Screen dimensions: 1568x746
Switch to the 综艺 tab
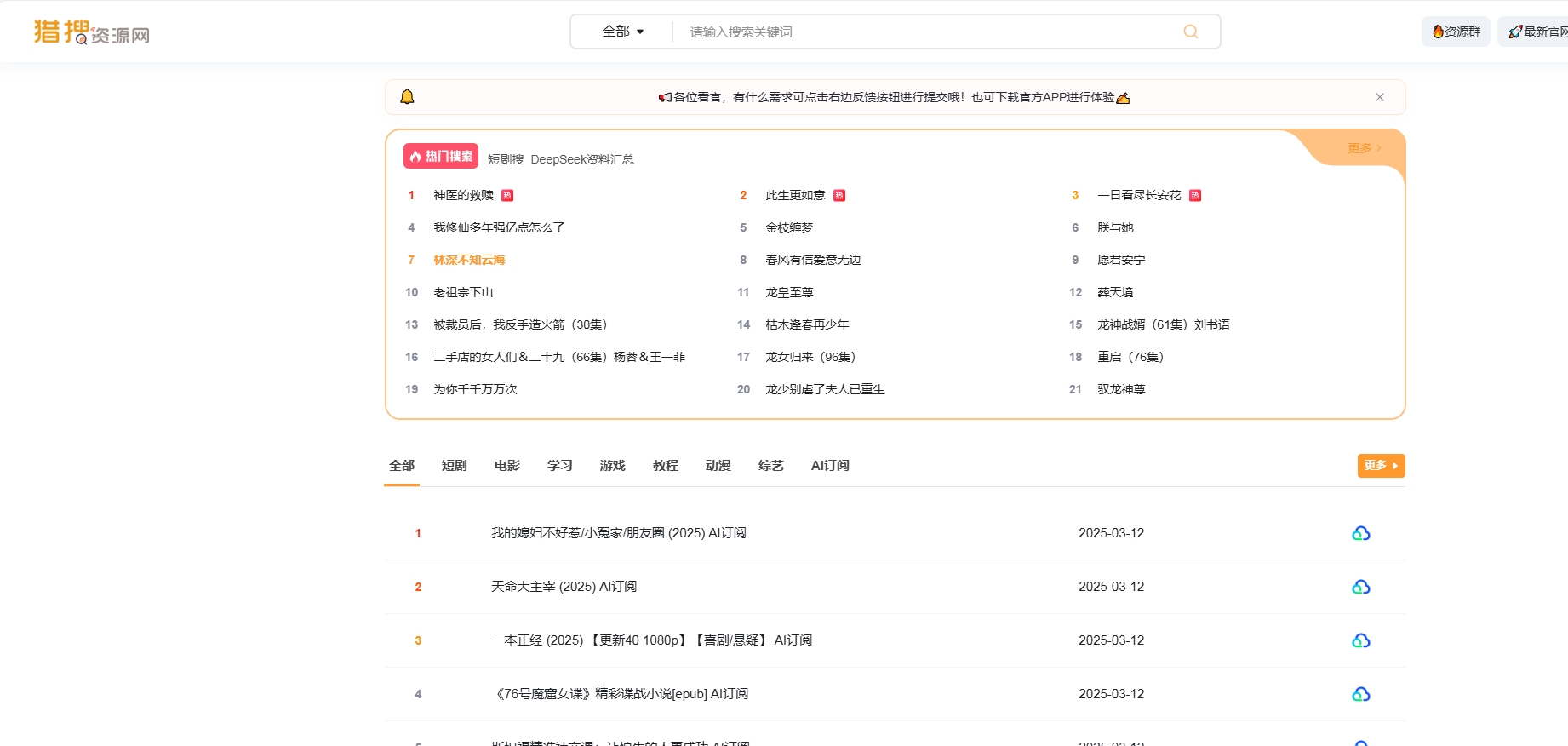(771, 466)
